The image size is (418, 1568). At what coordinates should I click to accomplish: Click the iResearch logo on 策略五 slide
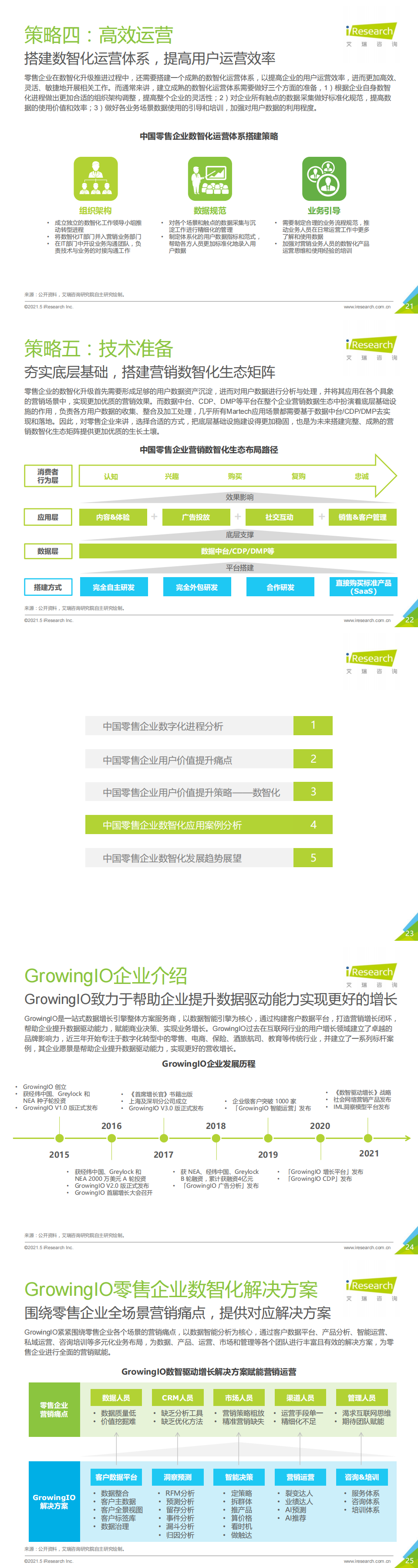371,349
